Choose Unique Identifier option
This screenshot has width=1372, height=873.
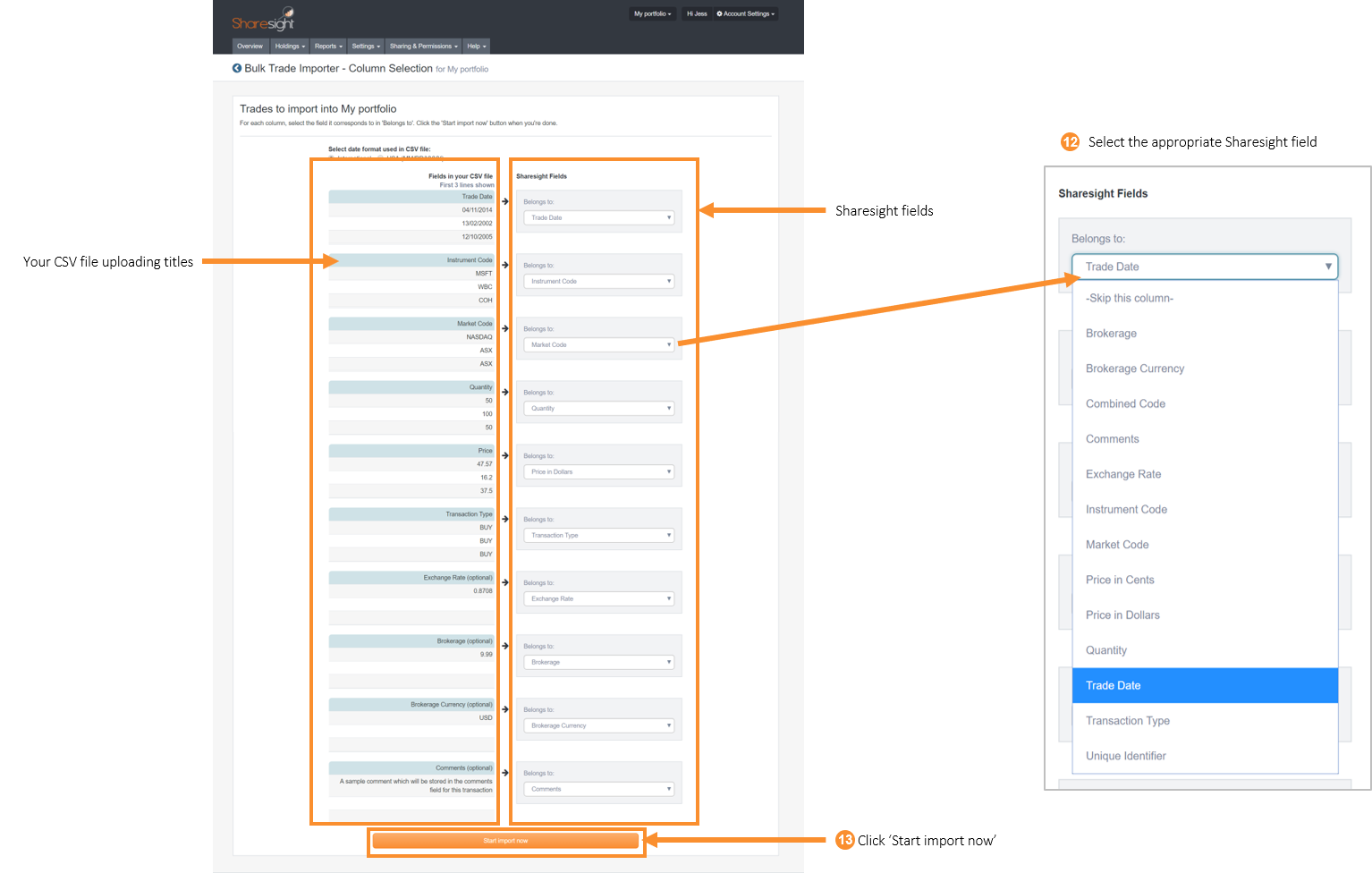tap(1205, 756)
